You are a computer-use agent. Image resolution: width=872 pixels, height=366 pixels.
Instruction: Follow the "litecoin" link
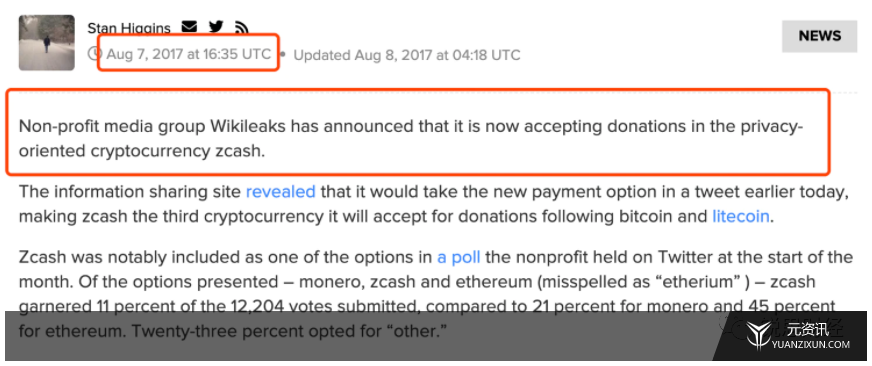pos(741,216)
